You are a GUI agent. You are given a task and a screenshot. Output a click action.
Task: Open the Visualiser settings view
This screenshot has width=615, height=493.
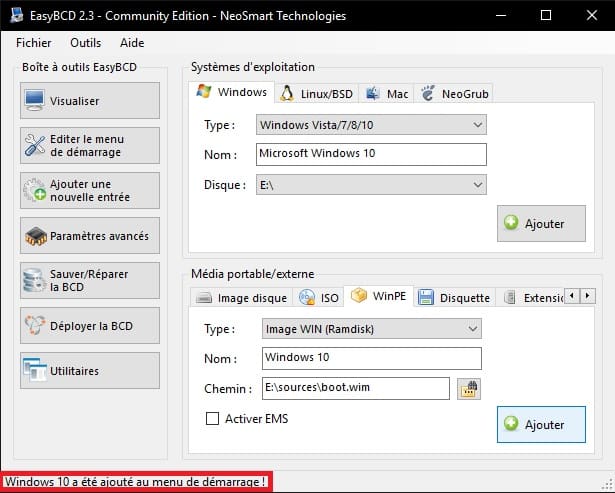90,100
